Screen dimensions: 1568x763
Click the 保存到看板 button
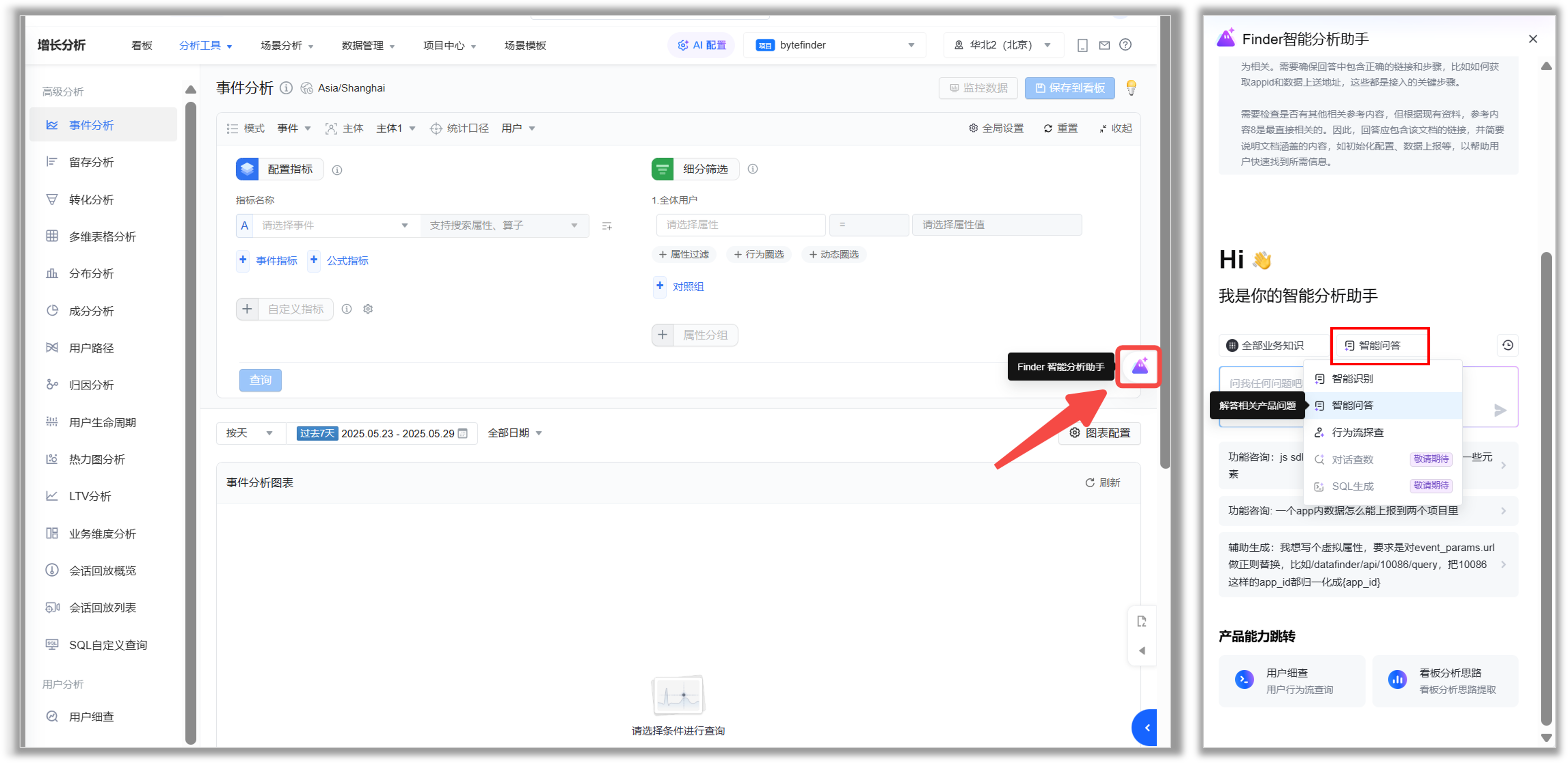(x=1069, y=88)
